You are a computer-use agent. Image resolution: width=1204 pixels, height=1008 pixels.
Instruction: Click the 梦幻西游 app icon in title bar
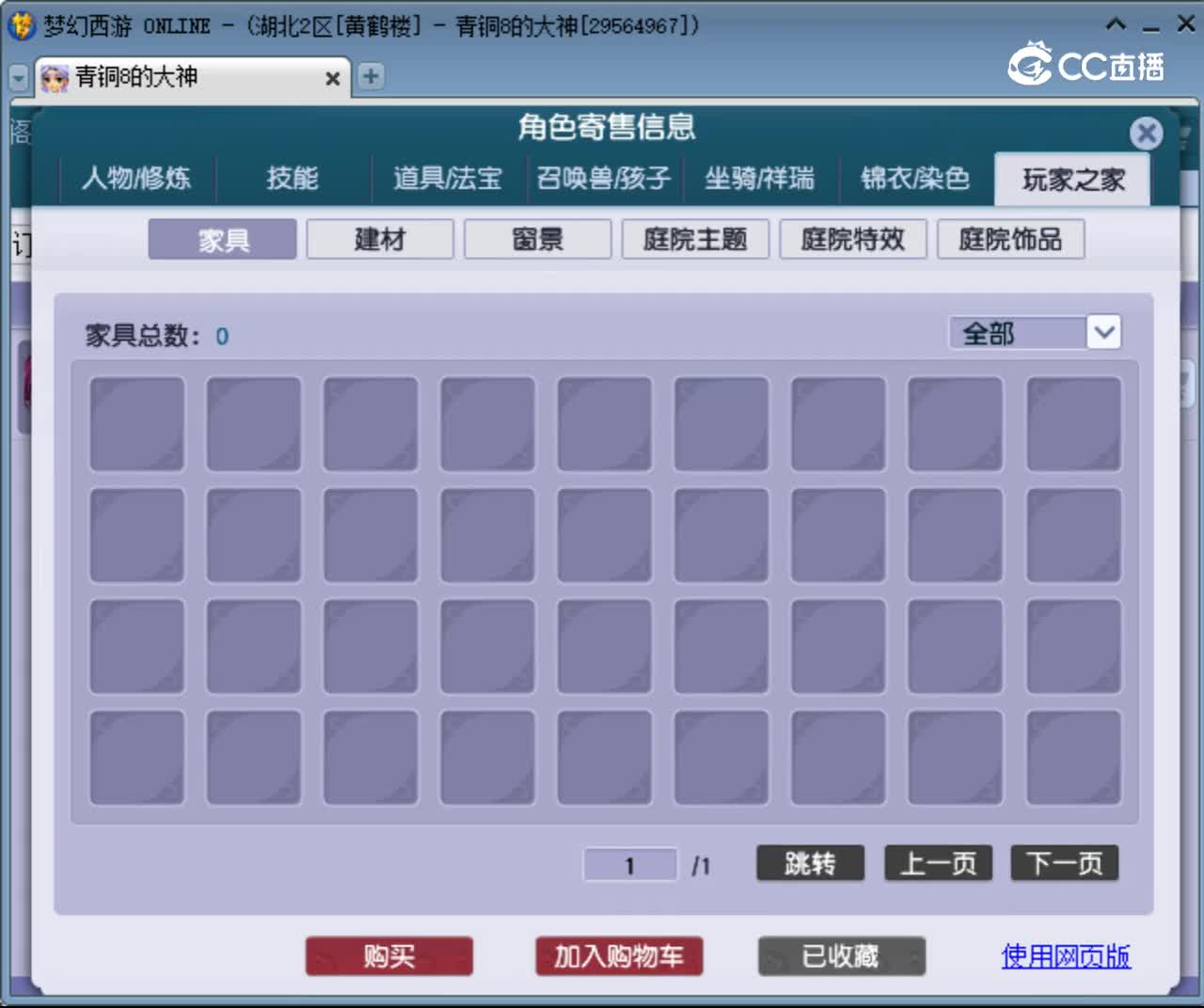pyautogui.click(x=21, y=25)
